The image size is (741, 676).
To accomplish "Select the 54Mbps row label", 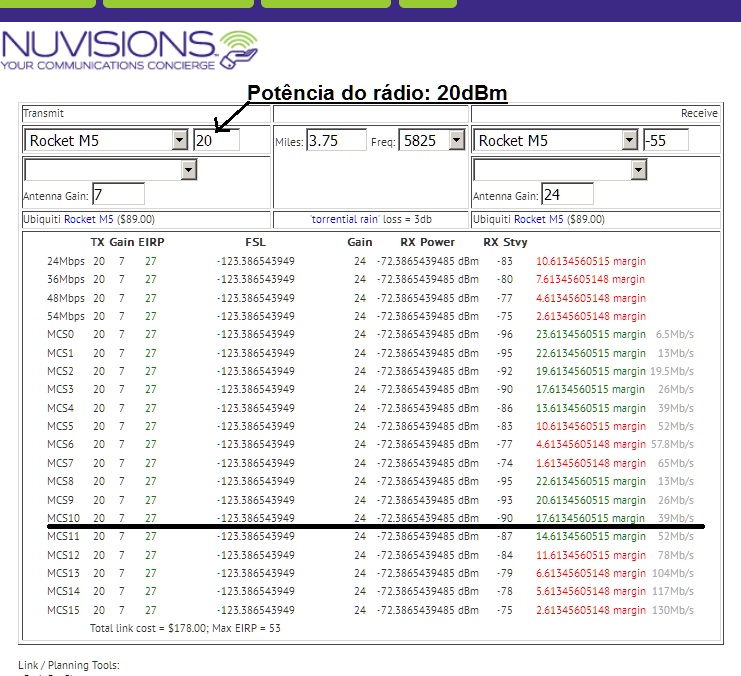I will [x=66, y=316].
